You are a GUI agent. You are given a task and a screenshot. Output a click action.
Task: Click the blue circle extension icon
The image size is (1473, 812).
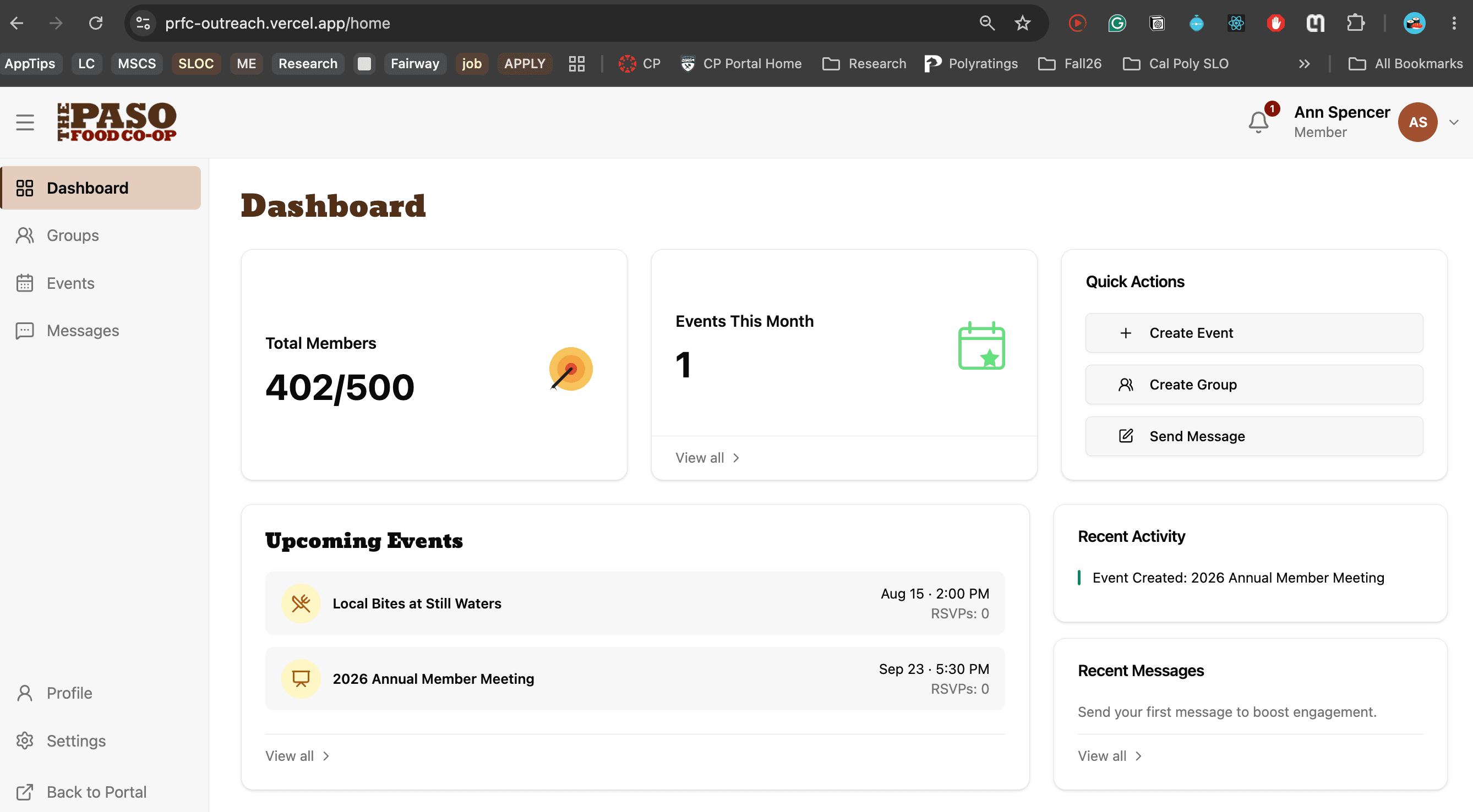pos(1196,23)
